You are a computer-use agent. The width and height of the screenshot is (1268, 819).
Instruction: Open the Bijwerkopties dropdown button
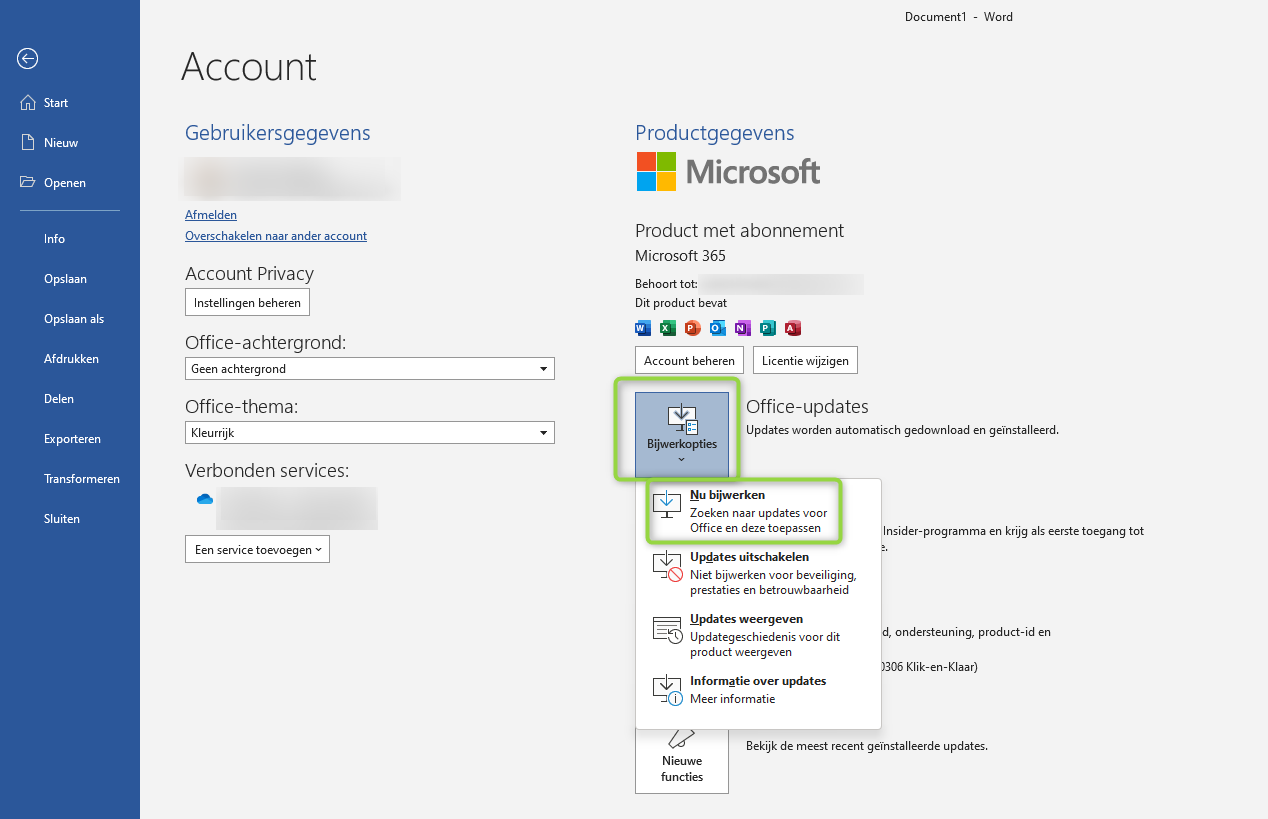click(x=682, y=434)
